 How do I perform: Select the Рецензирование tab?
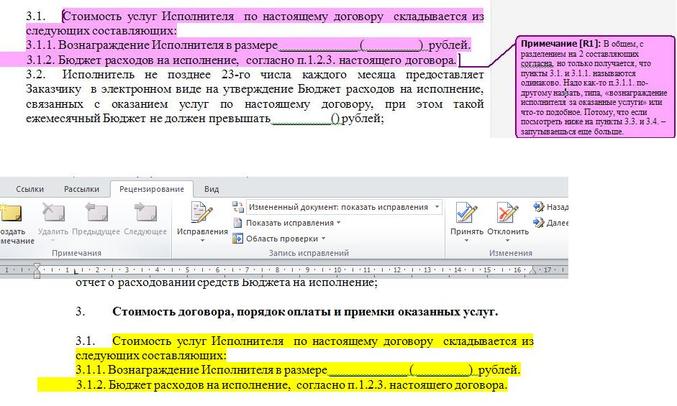click(151, 188)
